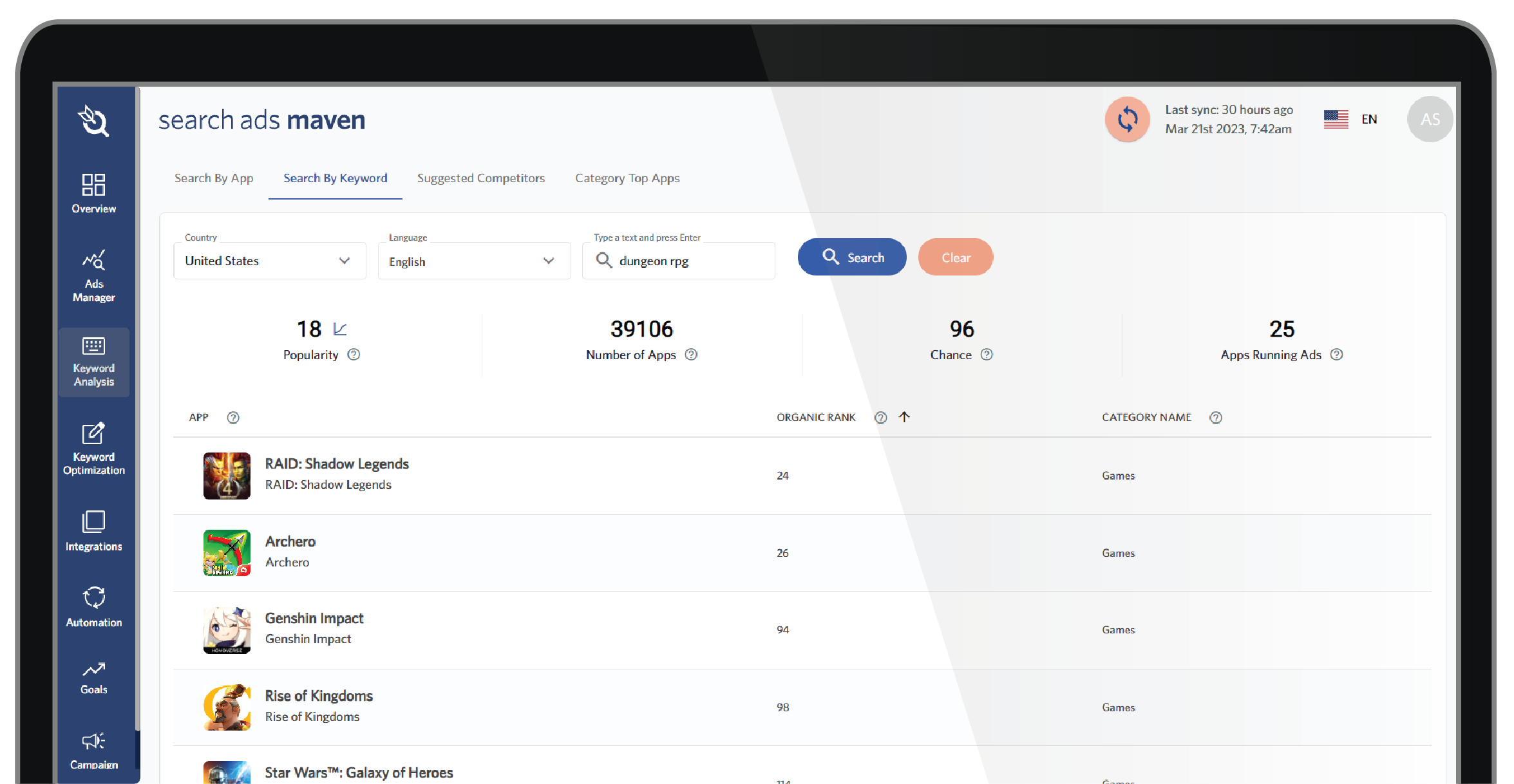Show help for Chance metric

click(987, 355)
